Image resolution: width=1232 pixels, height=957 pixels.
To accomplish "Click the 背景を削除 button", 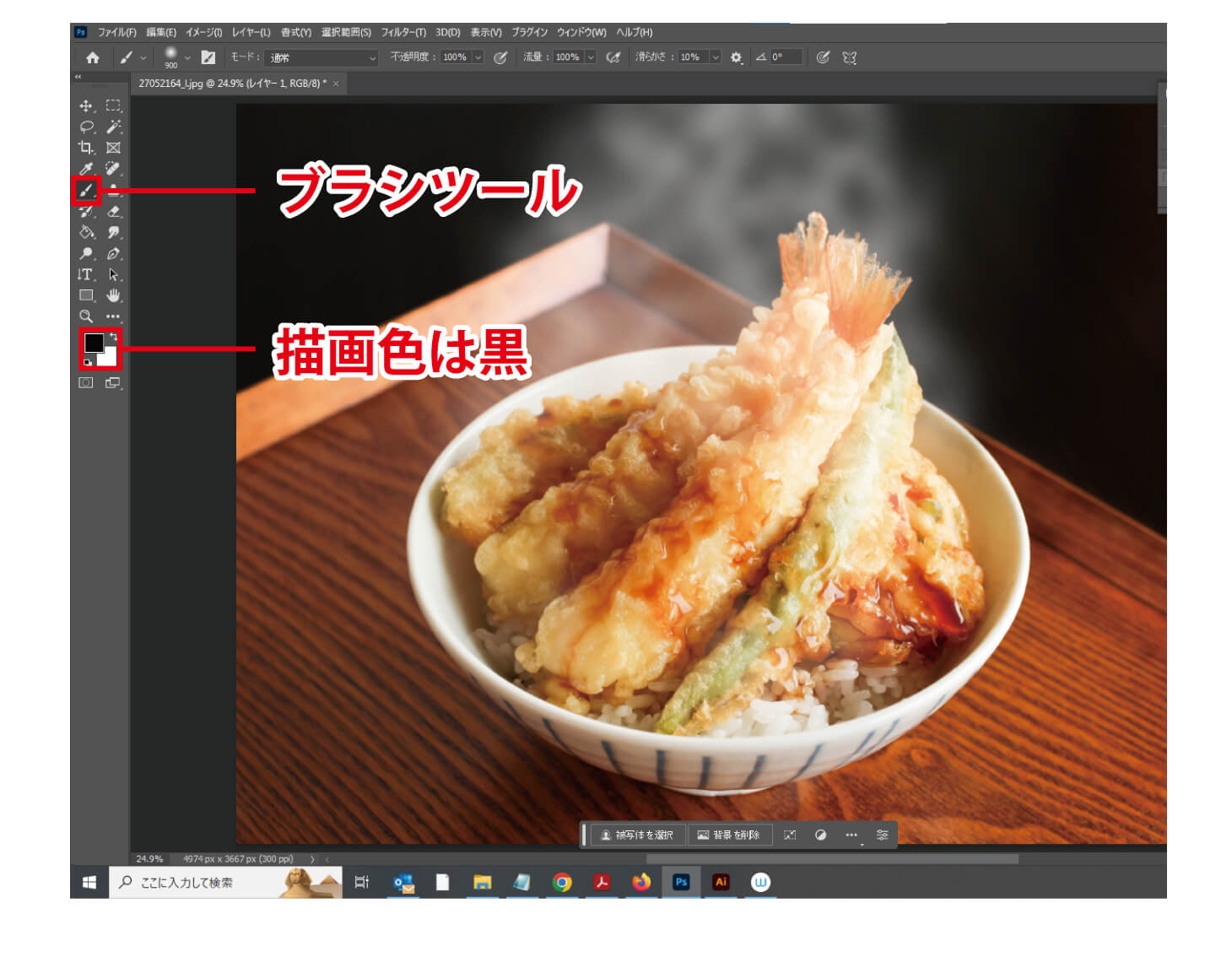I will pos(729,835).
